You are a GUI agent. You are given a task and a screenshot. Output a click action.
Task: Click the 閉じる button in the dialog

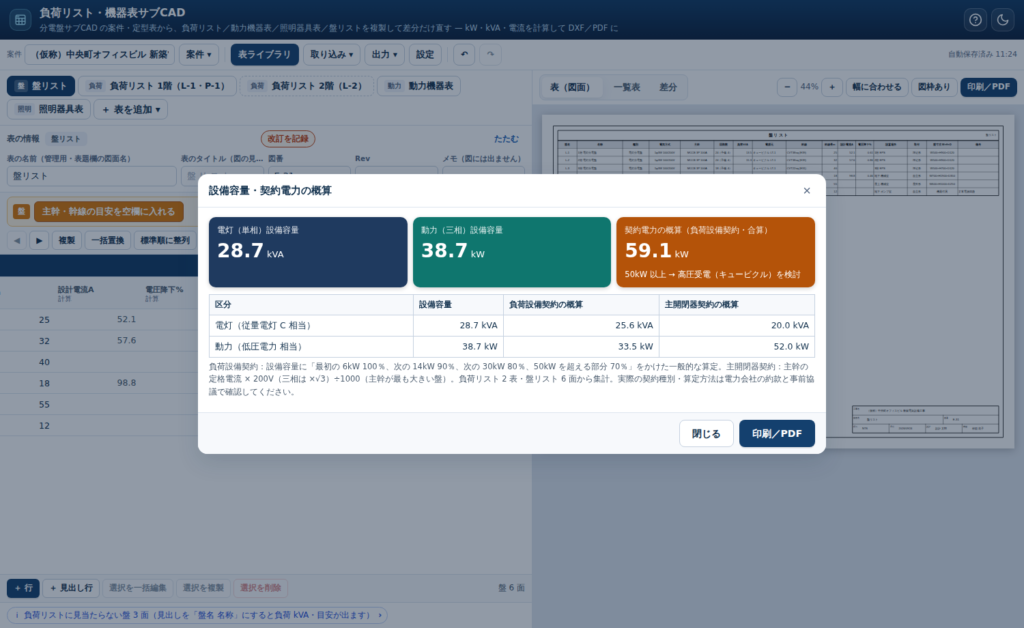(x=706, y=433)
